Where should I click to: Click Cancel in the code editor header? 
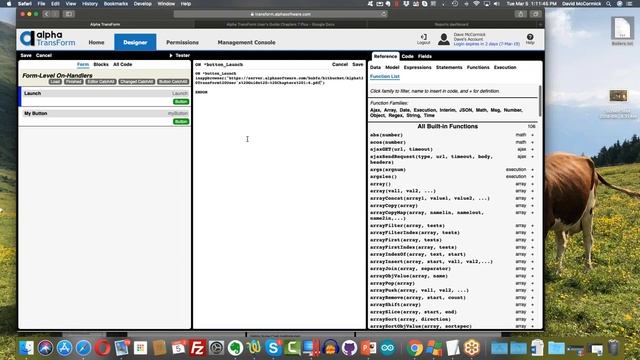click(340, 64)
